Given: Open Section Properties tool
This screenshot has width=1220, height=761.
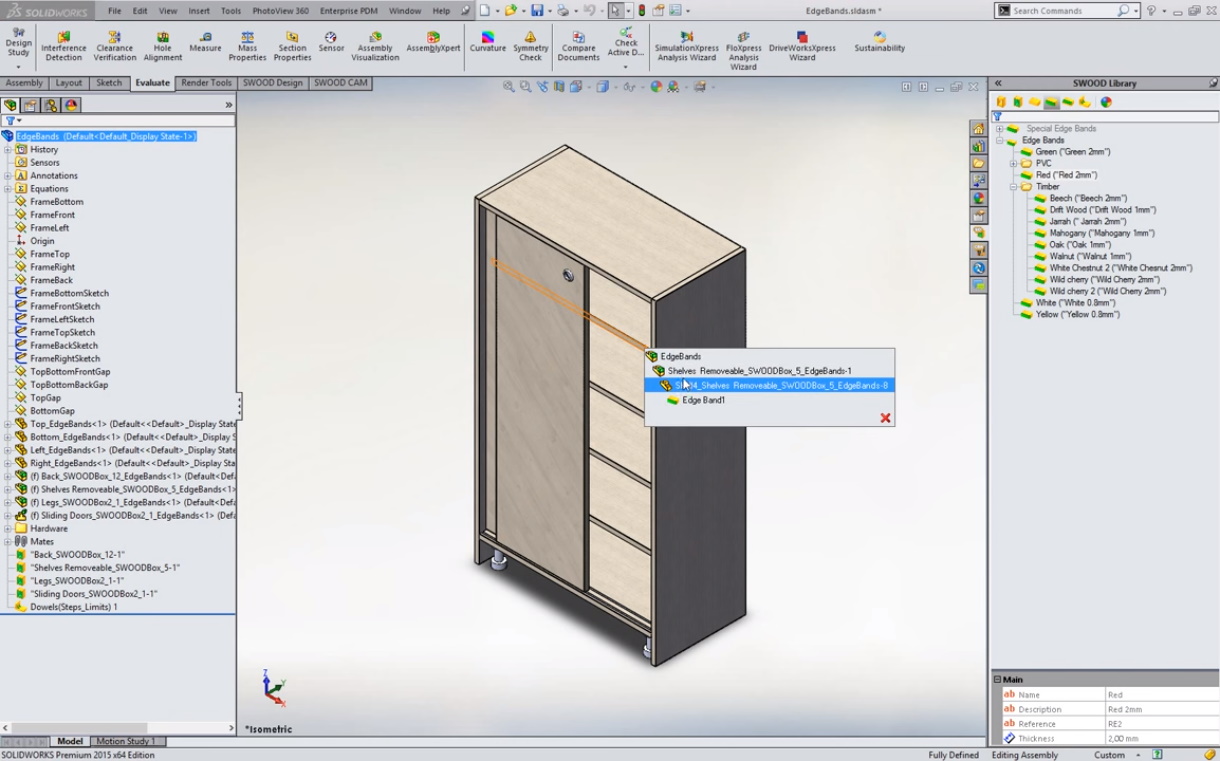Looking at the screenshot, I should coord(292,46).
